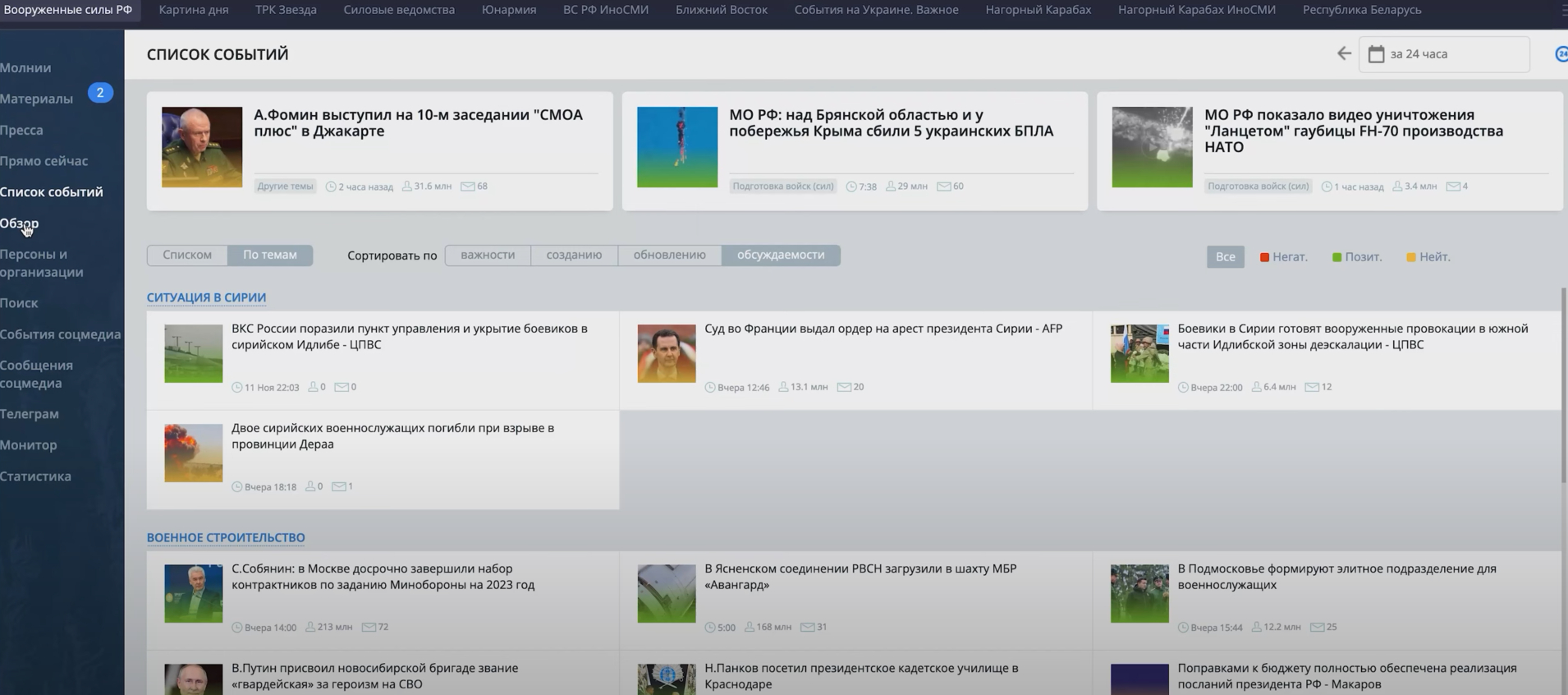This screenshot has height=695, width=1568.
Task: Open the Военное строительство topic heading
Action: point(226,537)
